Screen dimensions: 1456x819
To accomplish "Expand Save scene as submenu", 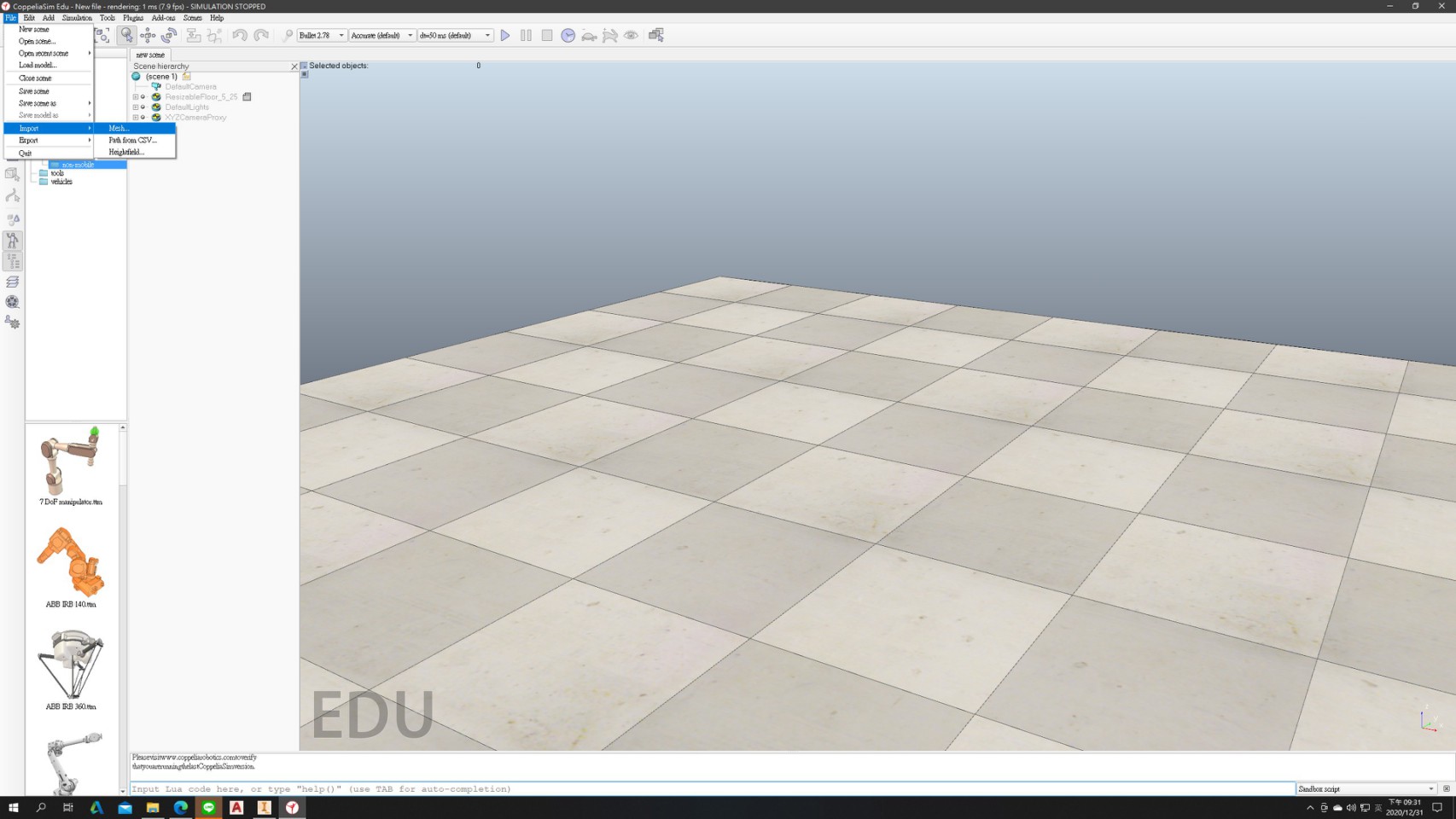I will coord(50,102).
